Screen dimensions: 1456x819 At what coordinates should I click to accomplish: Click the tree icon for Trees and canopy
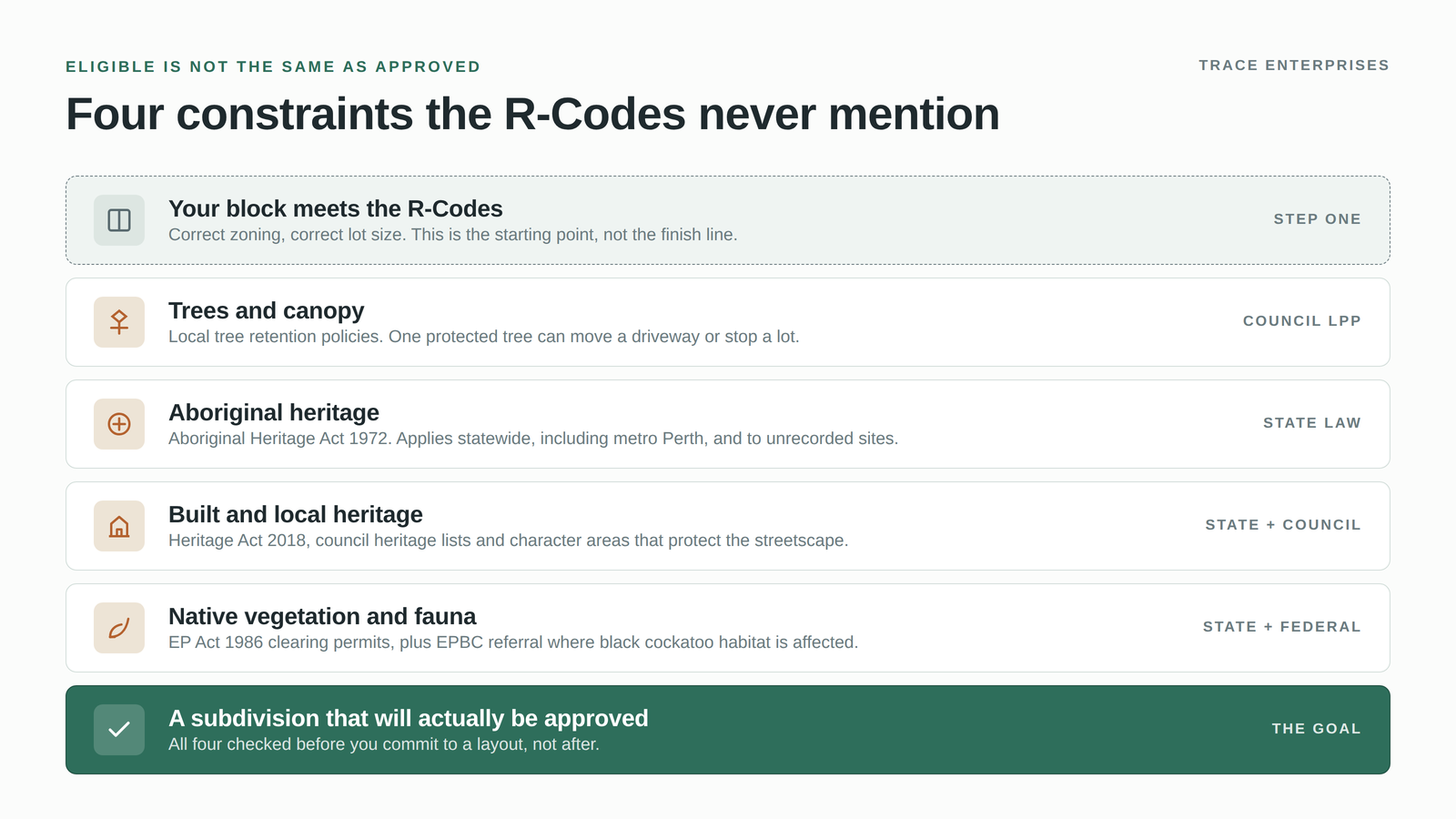point(119,322)
